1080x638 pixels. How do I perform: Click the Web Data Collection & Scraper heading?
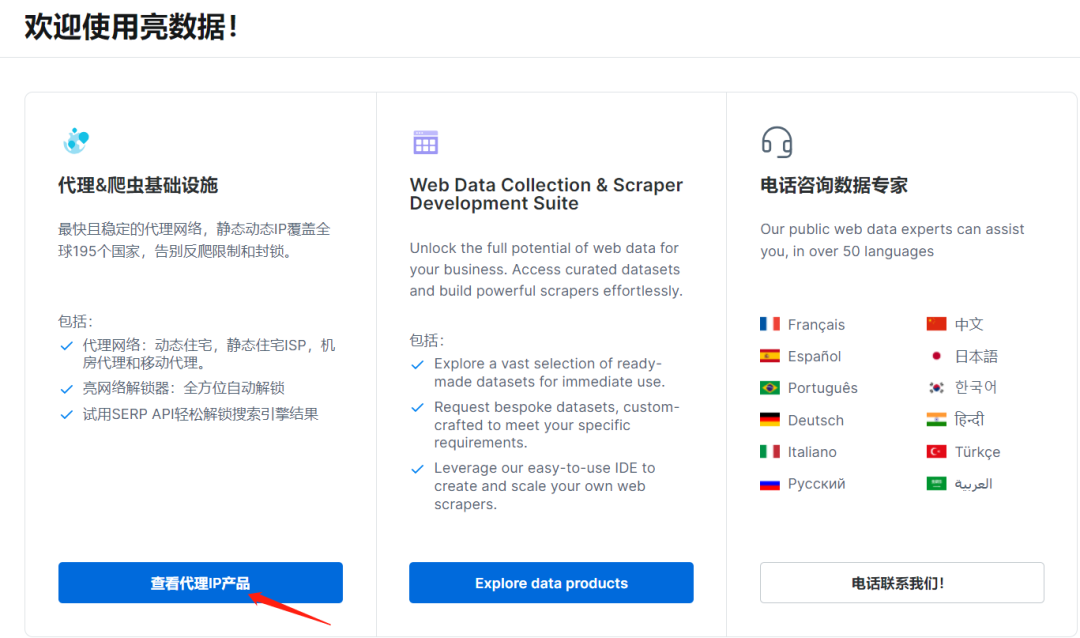click(x=546, y=194)
